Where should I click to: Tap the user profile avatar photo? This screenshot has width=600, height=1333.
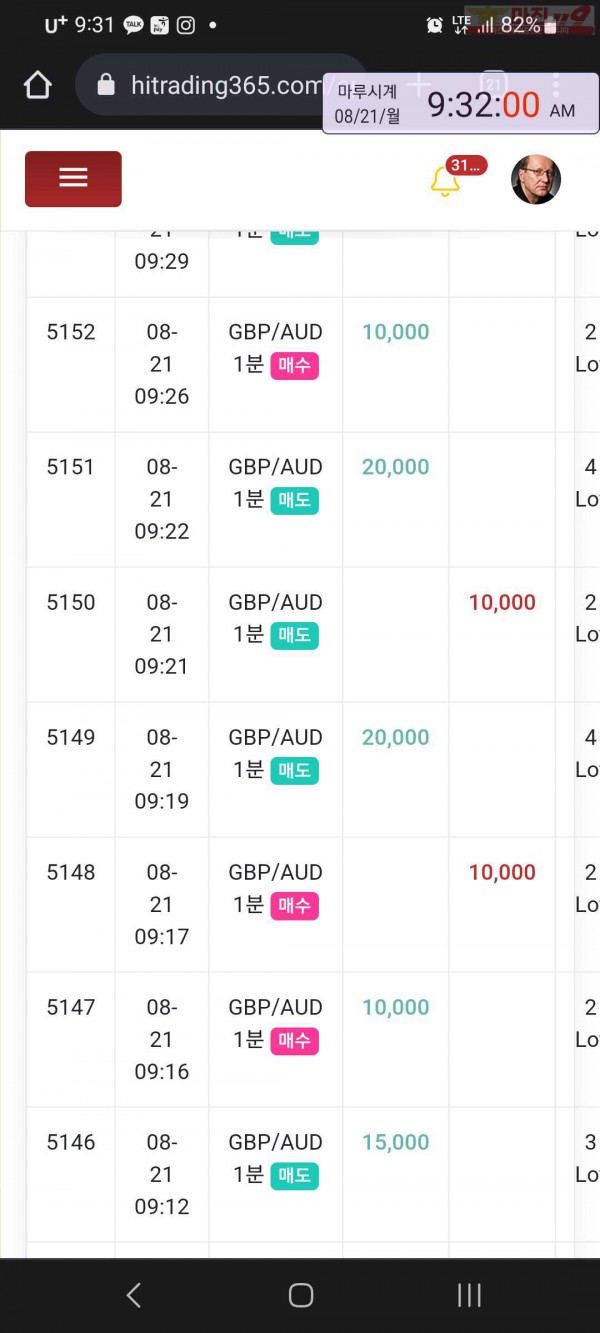pos(536,180)
